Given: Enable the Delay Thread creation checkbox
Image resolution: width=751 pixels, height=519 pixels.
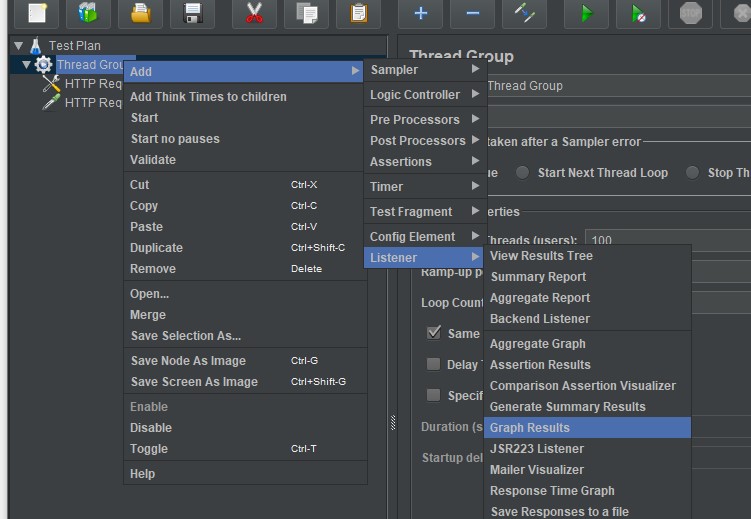Looking at the screenshot, I should coord(433,364).
